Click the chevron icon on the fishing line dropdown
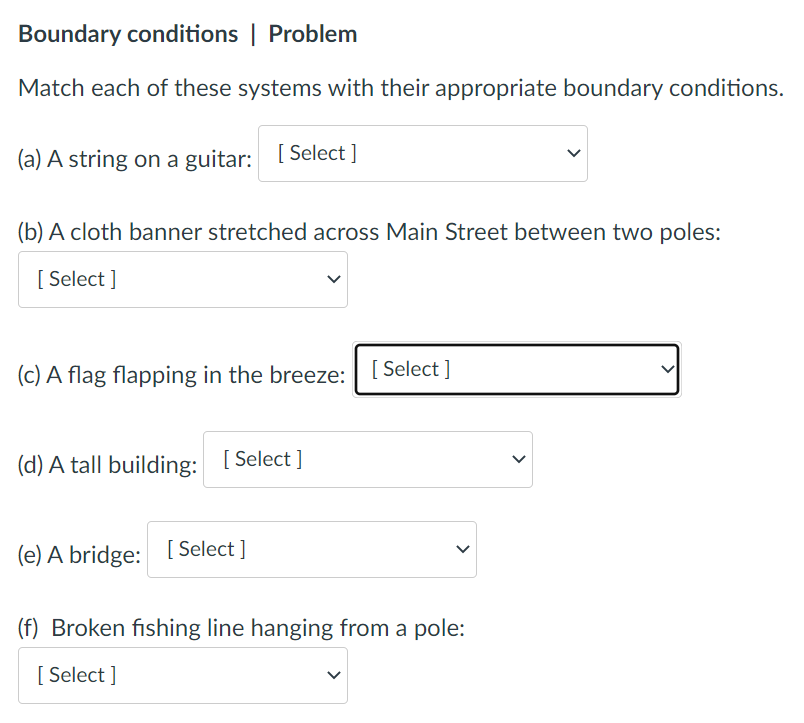The image size is (804, 723). point(333,675)
